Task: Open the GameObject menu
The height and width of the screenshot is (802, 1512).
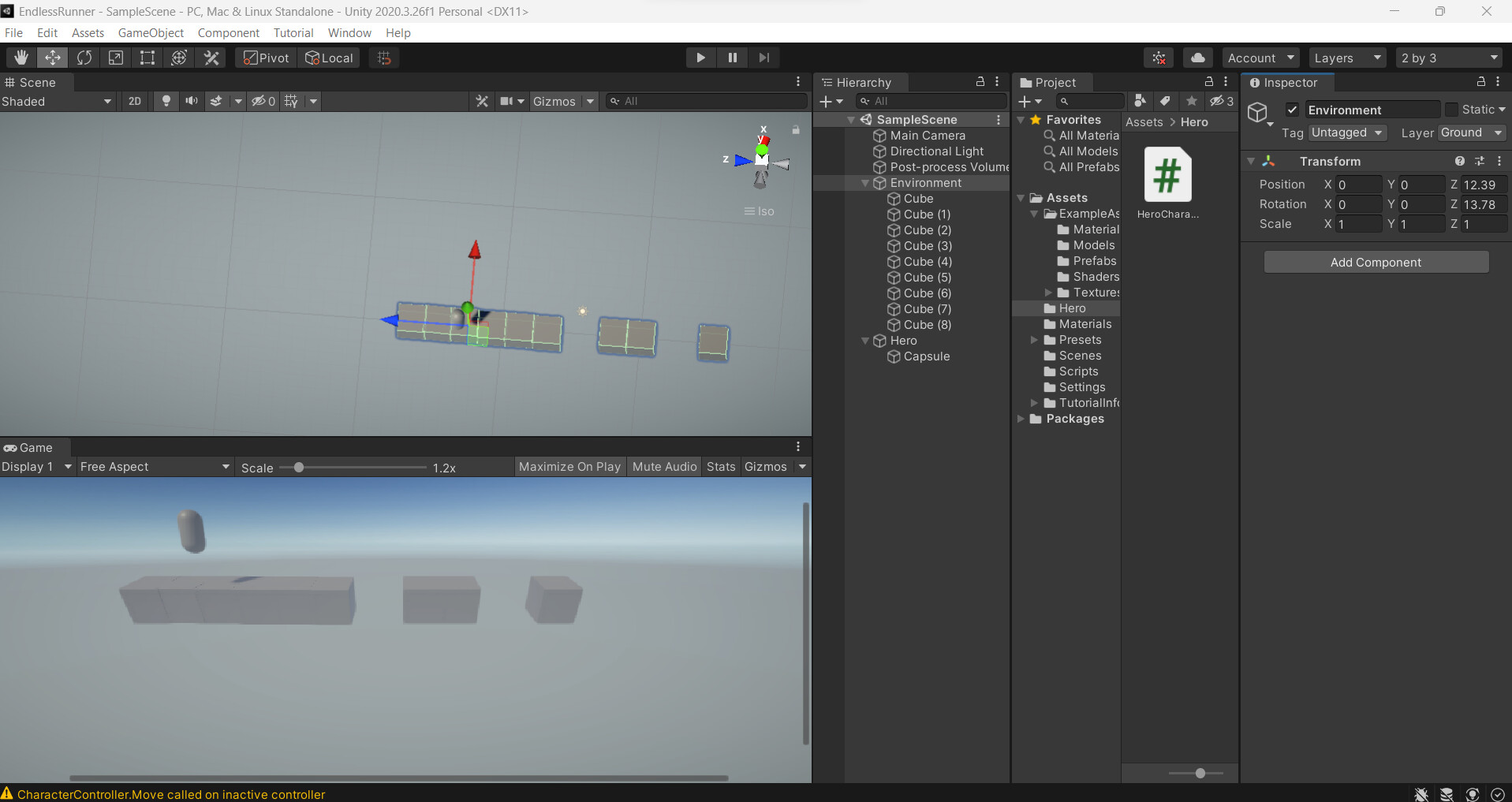Action: click(x=151, y=32)
